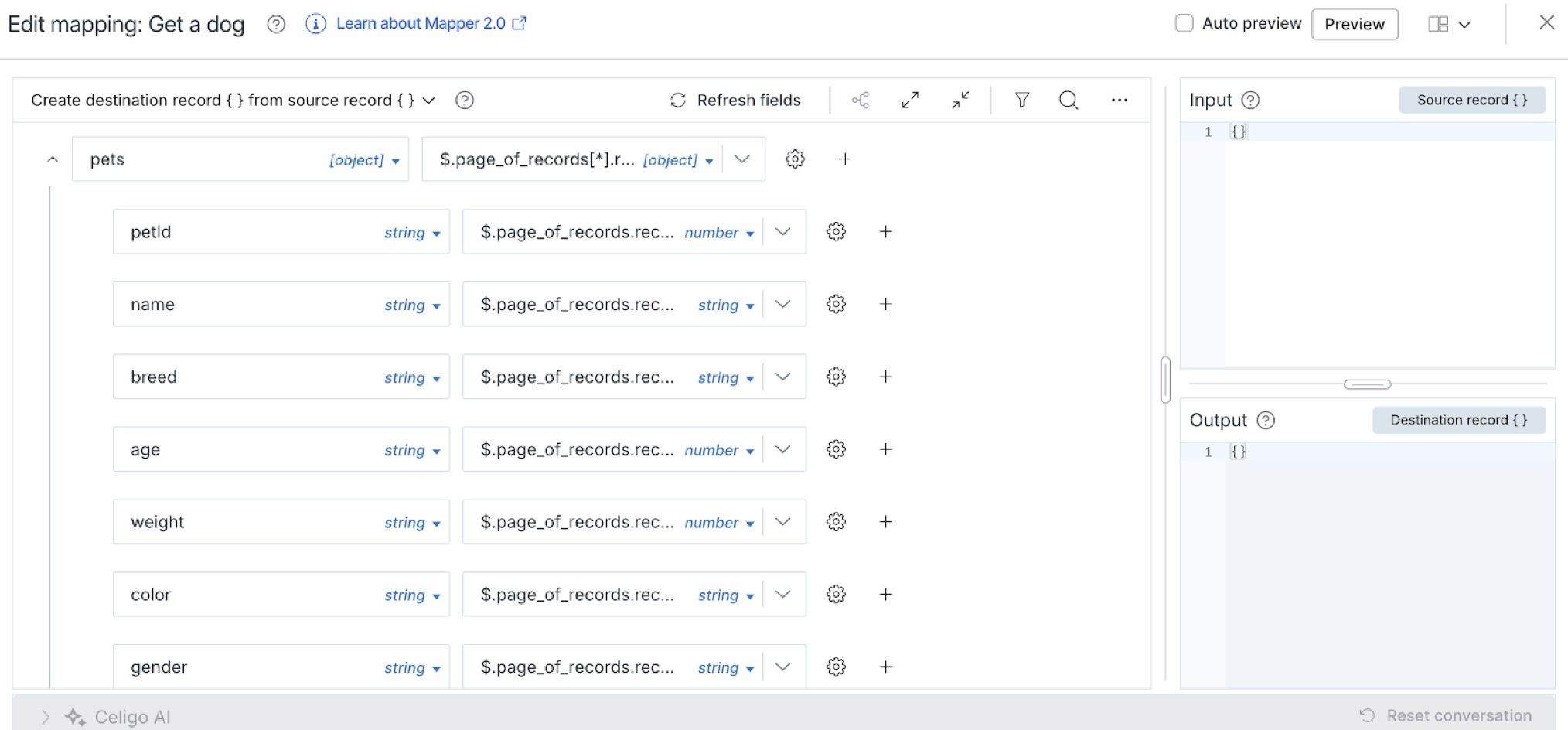1568x730 pixels.
Task: Change breed destination type string
Action: pos(412,378)
